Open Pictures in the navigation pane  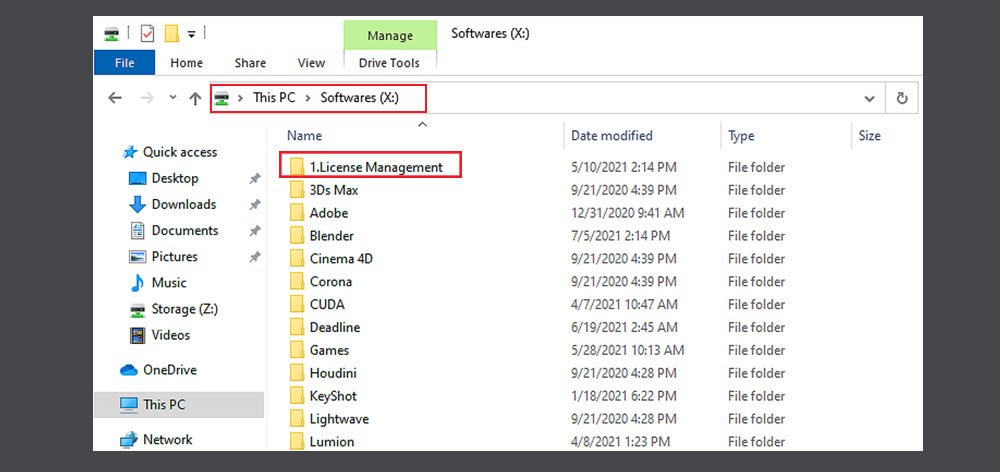pyautogui.click(x=175, y=256)
